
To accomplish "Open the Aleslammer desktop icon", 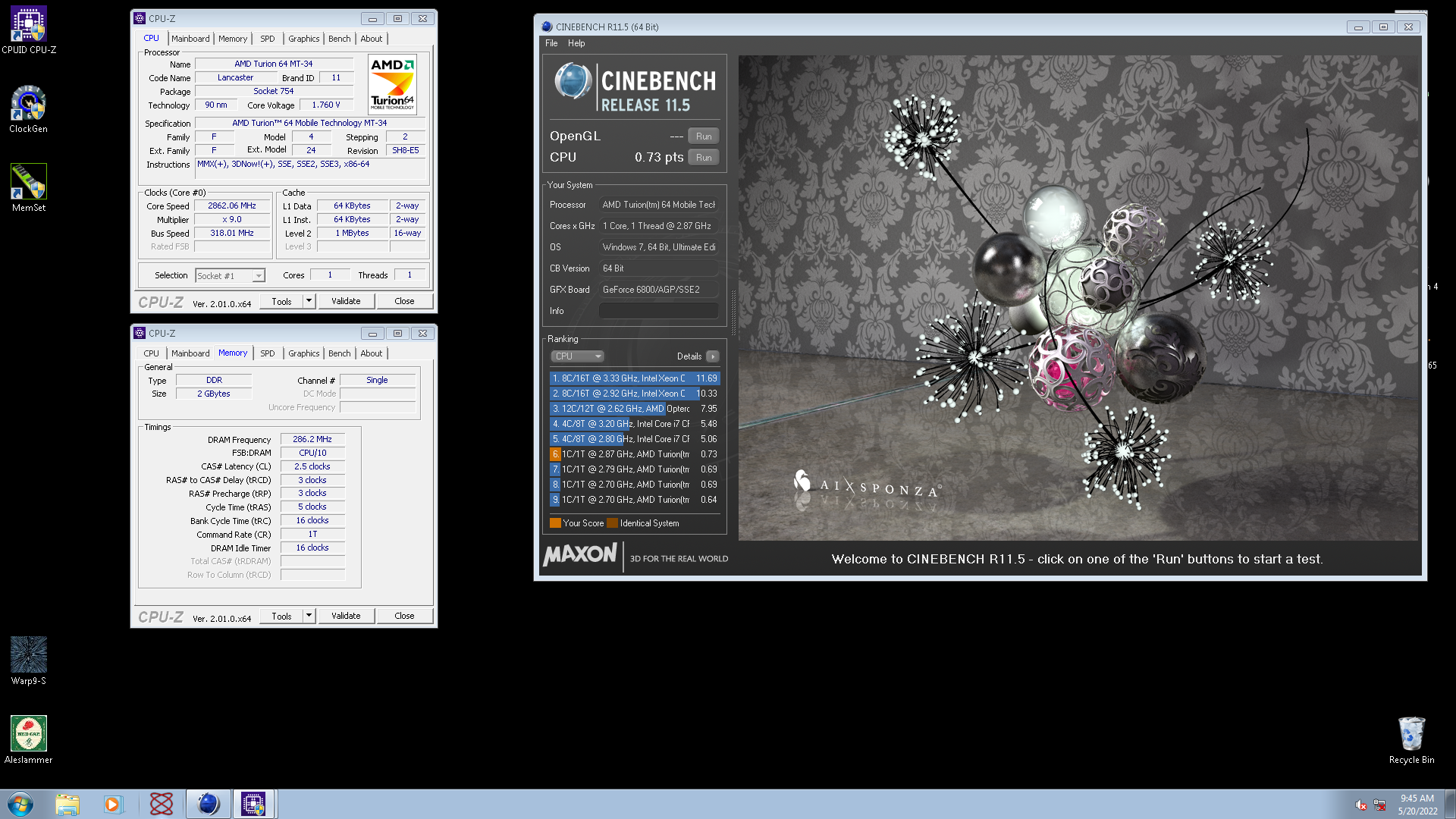I will coord(29,740).
